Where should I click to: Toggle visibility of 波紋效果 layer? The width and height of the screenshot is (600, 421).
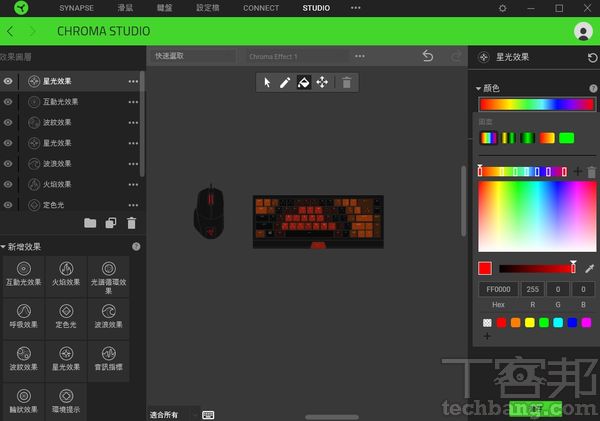point(8,122)
